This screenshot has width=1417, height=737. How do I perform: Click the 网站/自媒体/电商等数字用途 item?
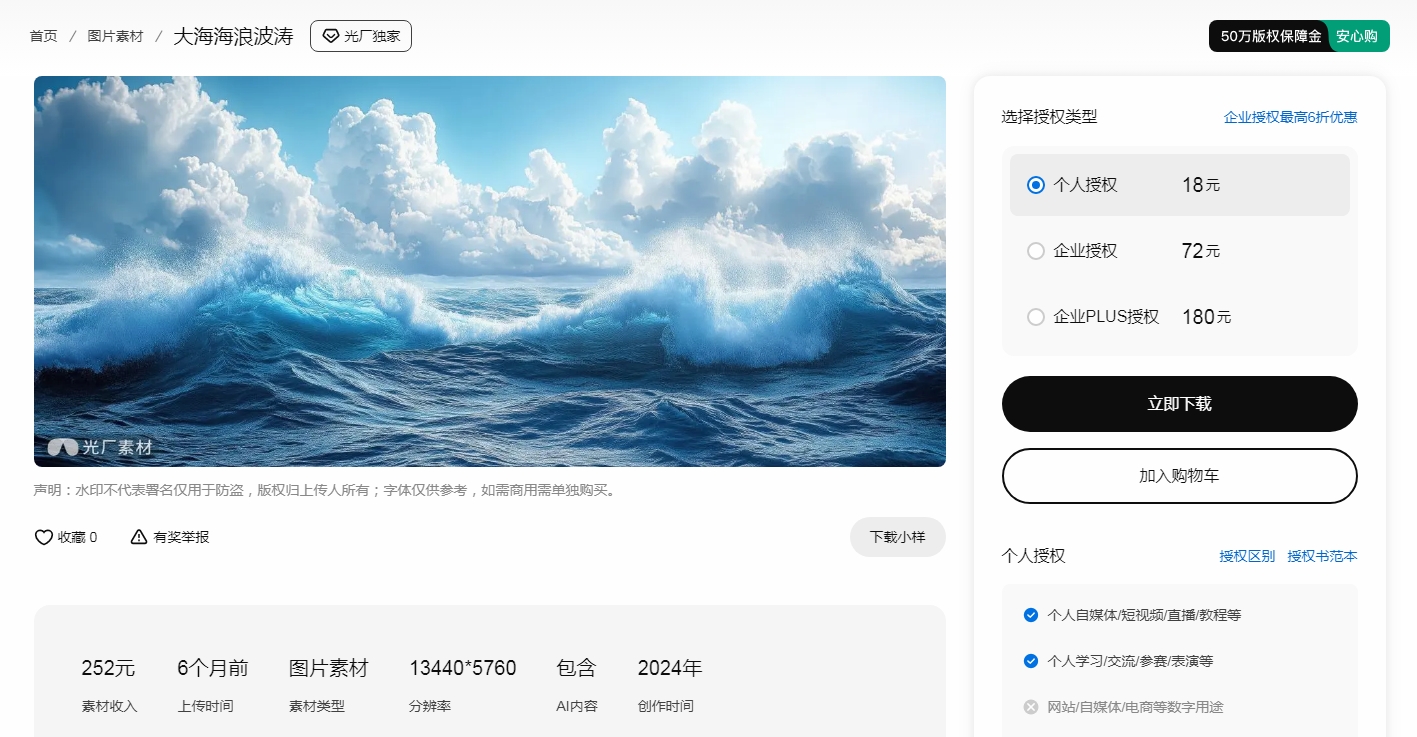(x=1135, y=707)
